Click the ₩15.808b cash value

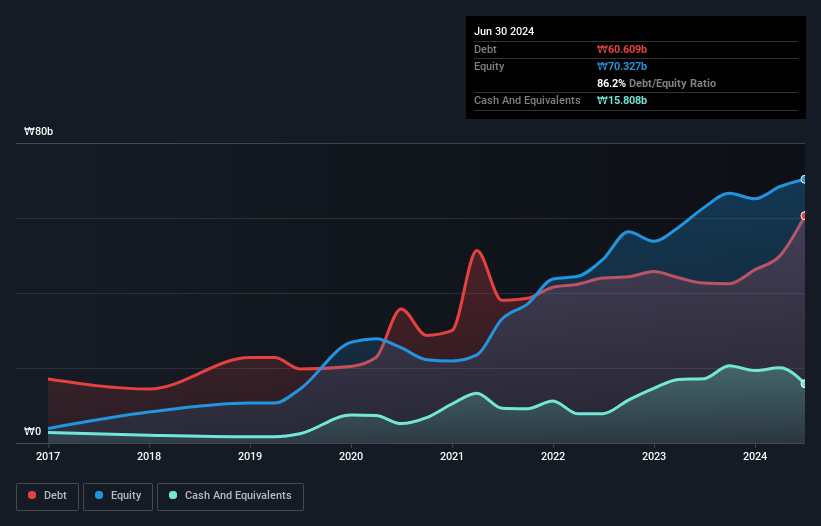pos(622,100)
